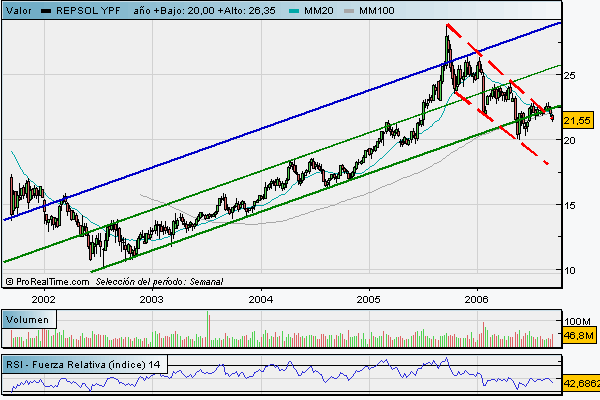Click the 2002 year axis label
Viewport: 600px width, 400px height.
[x=43, y=299]
